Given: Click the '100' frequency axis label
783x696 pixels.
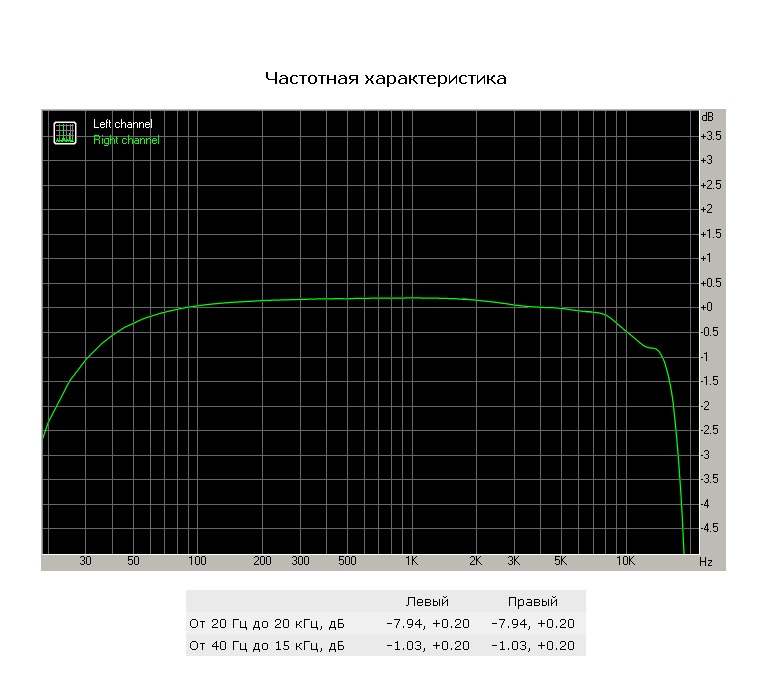Looking at the screenshot, I should (197, 561).
